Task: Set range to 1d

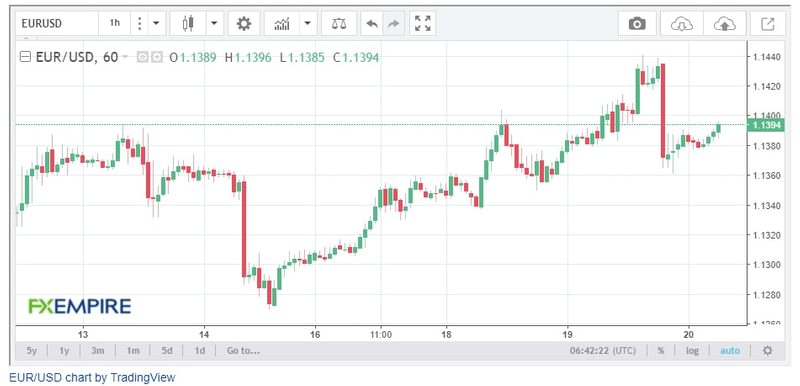Action: (200, 351)
